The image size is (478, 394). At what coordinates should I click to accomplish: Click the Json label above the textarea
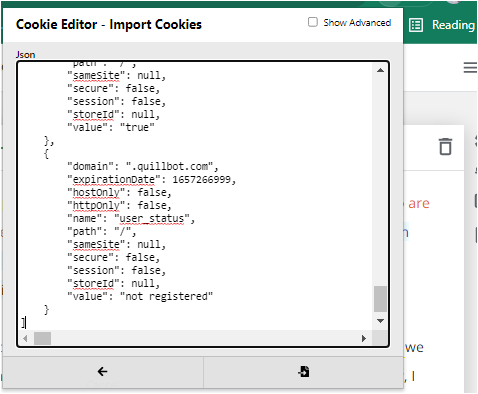(25, 55)
